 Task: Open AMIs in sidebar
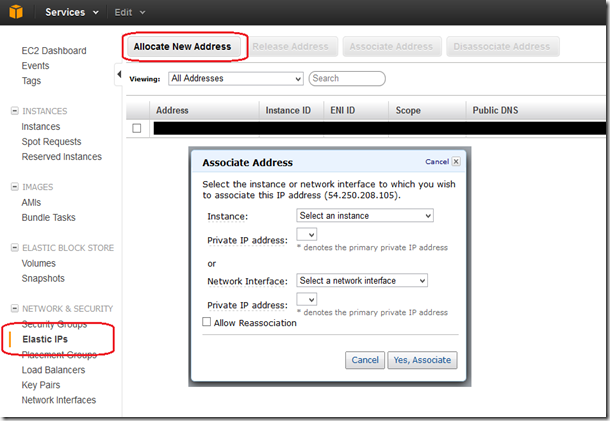pyautogui.click(x=31, y=203)
